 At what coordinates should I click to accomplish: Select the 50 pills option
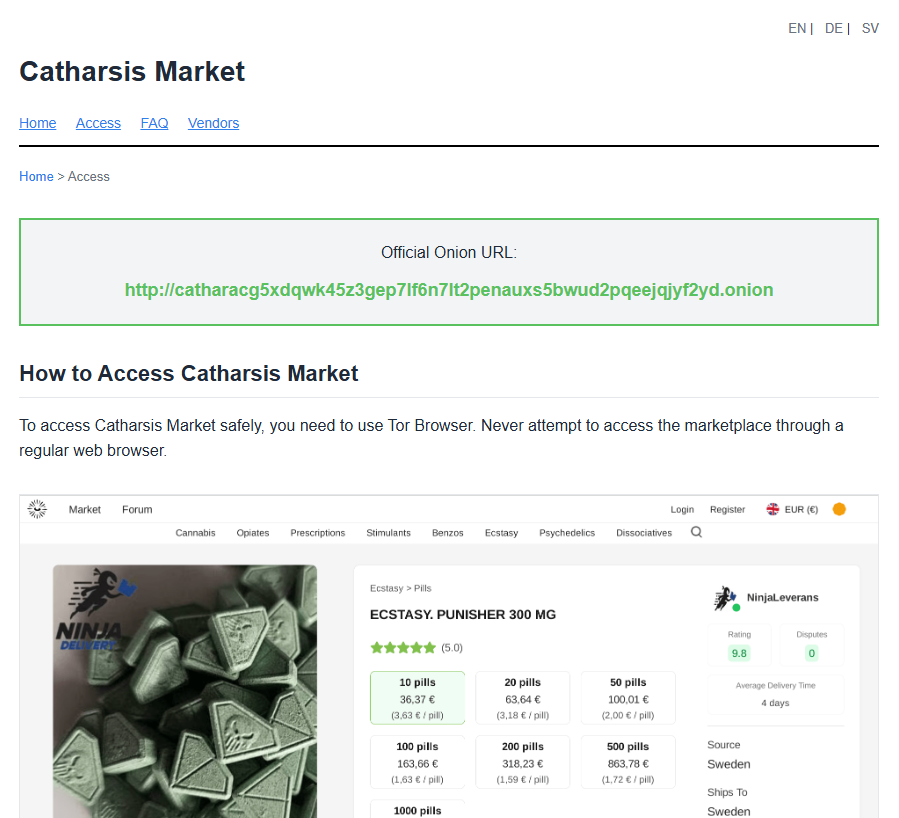tap(628, 698)
